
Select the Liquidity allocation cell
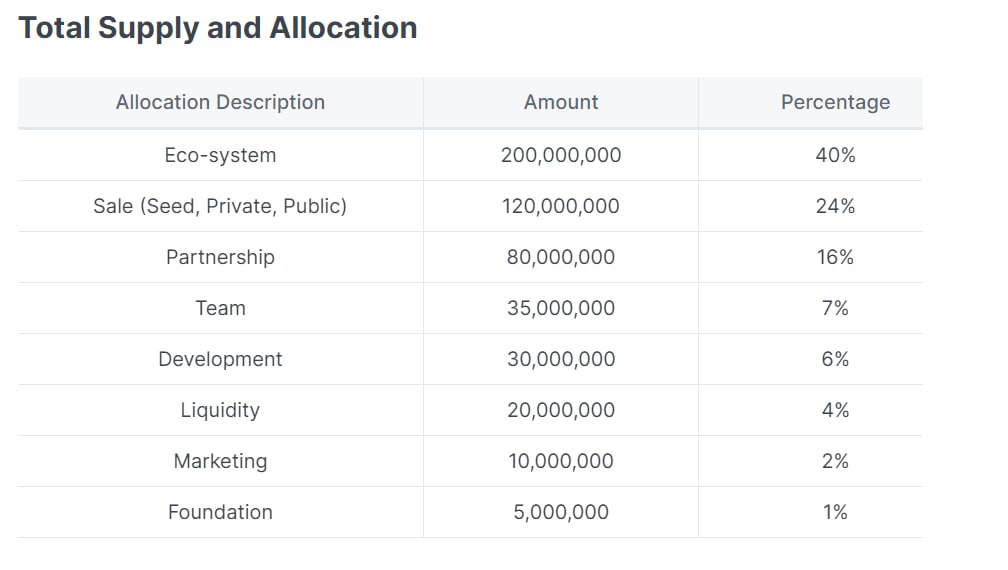coord(220,410)
